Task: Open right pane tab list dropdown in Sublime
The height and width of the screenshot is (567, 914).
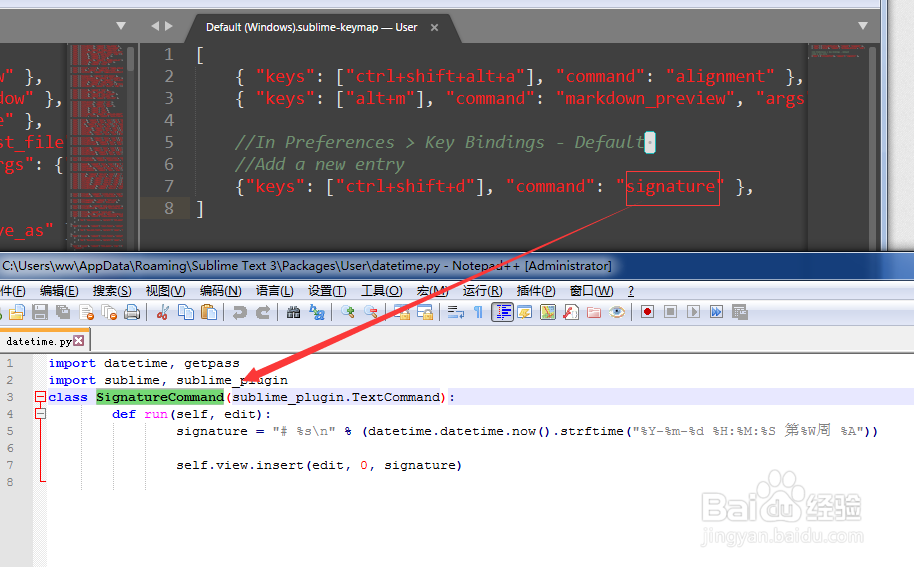Action: pos(863,26)
